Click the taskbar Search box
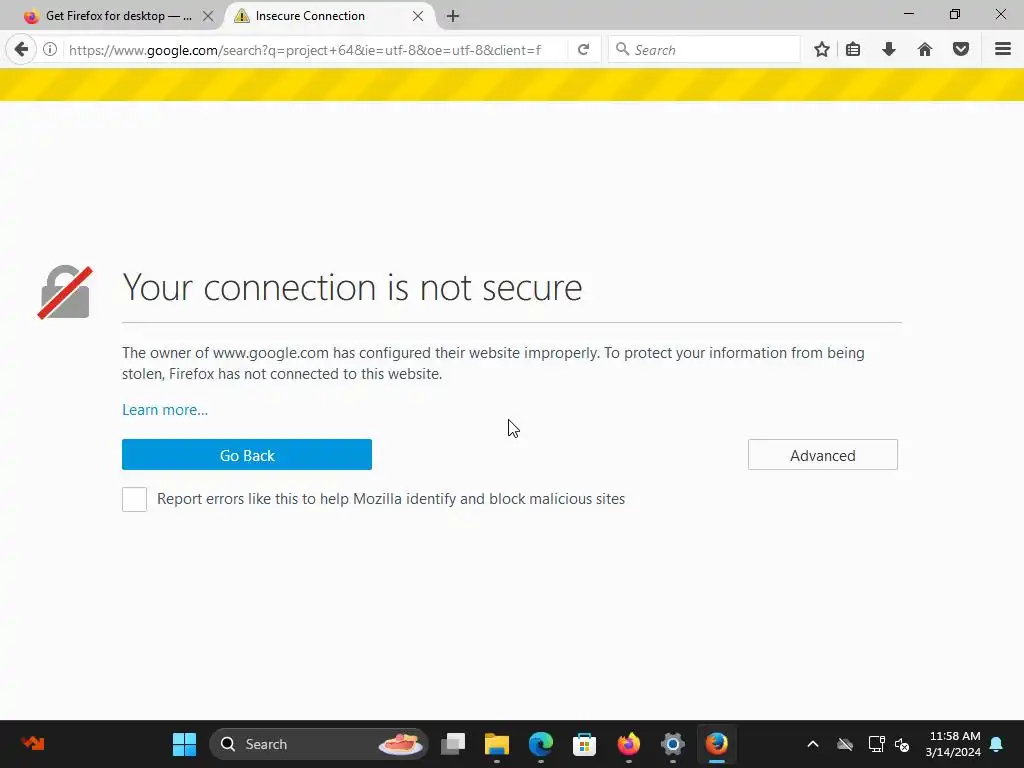1024x768 pixels. [x=319, y=744]
